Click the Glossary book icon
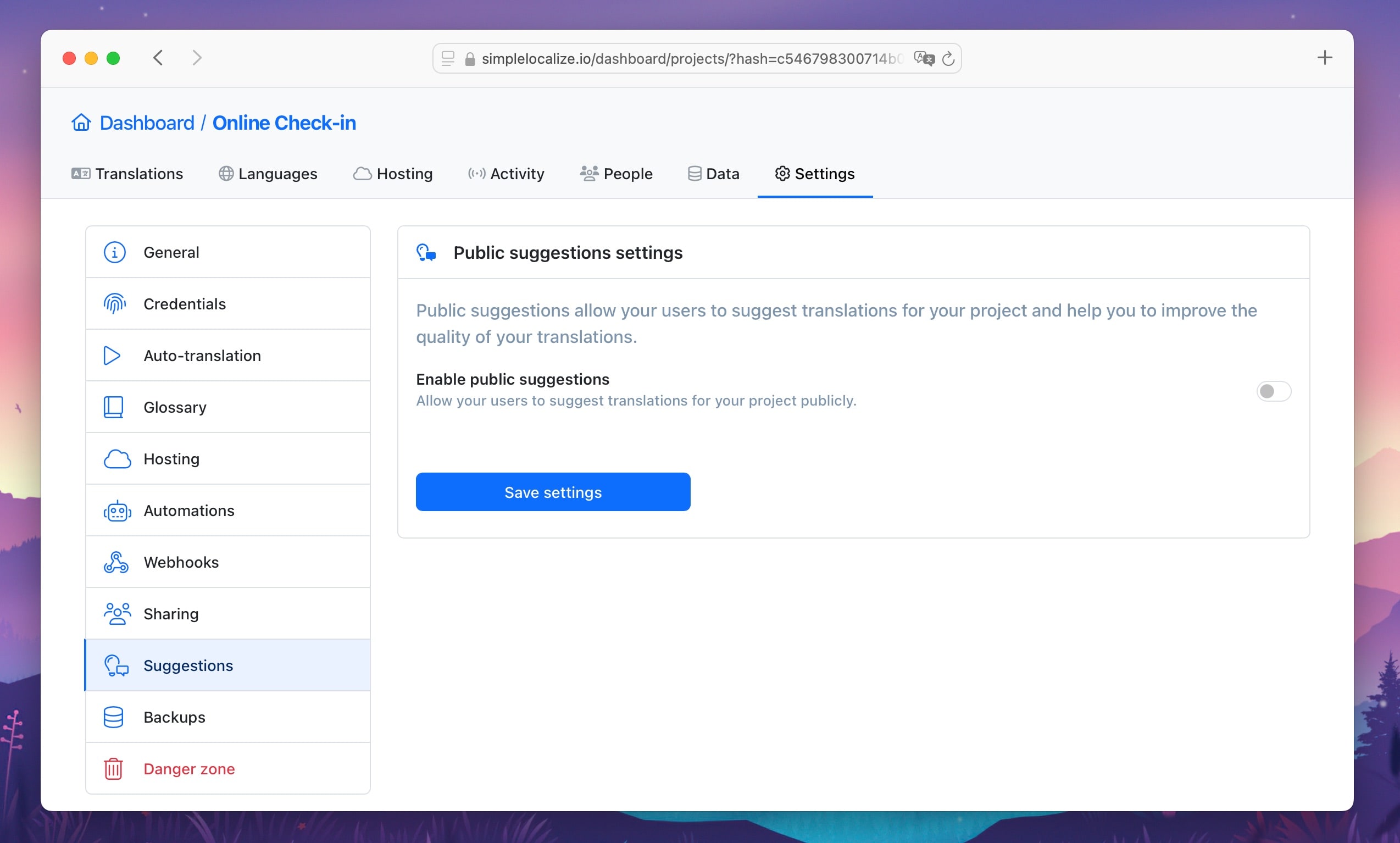The image size is (1400, 843). coord(114,407)
